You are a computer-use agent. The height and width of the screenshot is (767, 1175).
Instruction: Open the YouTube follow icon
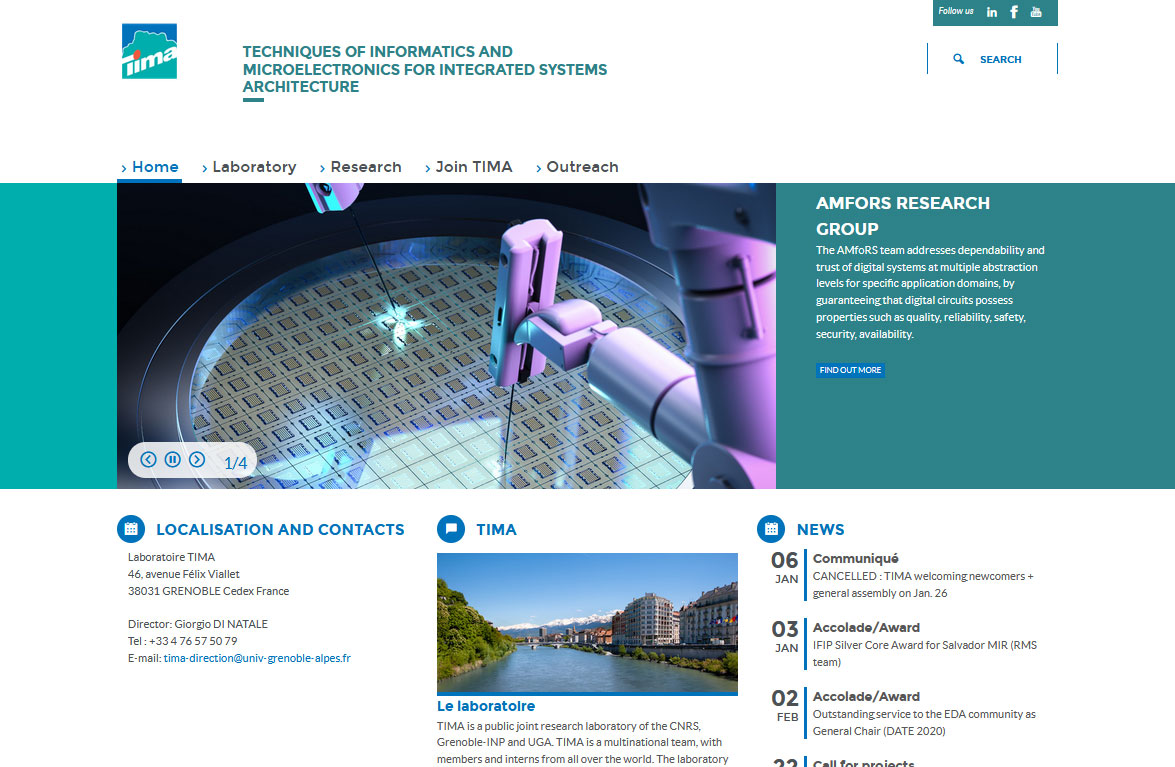coord(1036,12)
